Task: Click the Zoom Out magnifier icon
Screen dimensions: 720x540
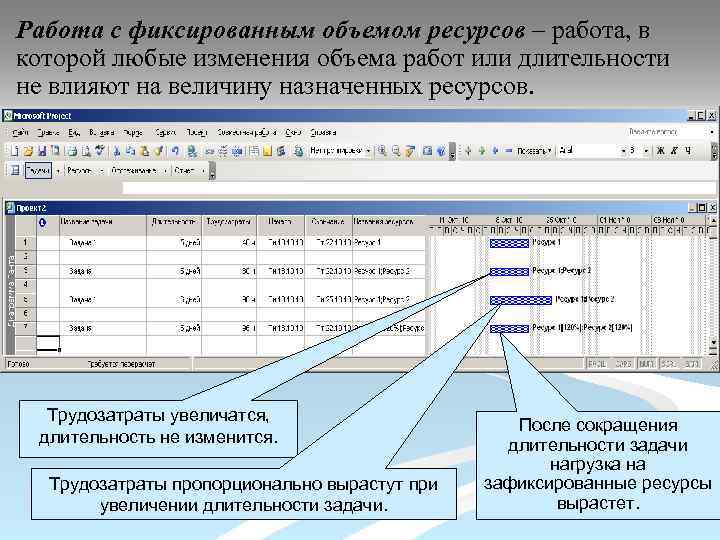Action: tap(396, 151)
